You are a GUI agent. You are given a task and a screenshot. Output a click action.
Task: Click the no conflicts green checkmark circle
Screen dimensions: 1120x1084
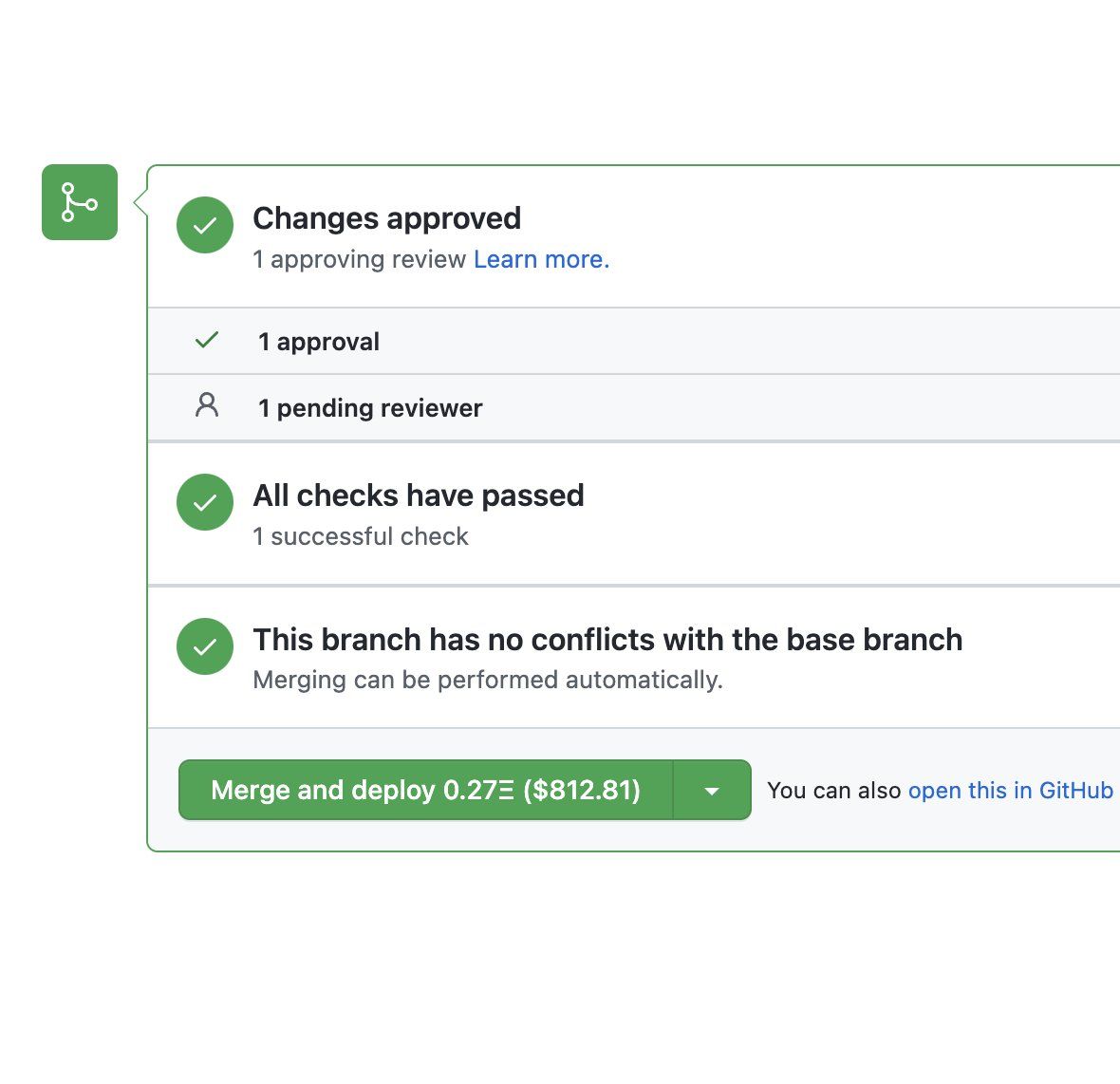tap(205, 646)
